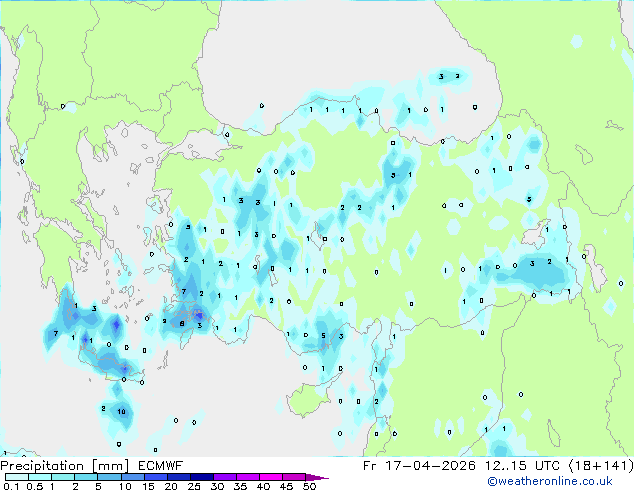The height and width of the screenshot is (490, 634).
Task: Click the '12..15' forecast hours text
Action: (506, 466)
